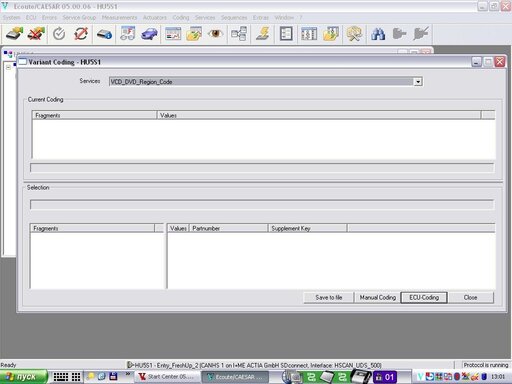This screenshot has height=384, width=512.
Task: Open the Window menu
Action: 284,18
